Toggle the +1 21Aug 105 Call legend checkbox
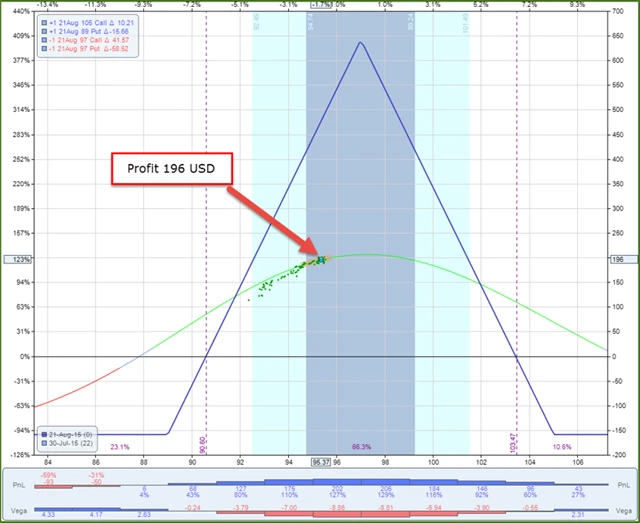 tap(44, 23)
